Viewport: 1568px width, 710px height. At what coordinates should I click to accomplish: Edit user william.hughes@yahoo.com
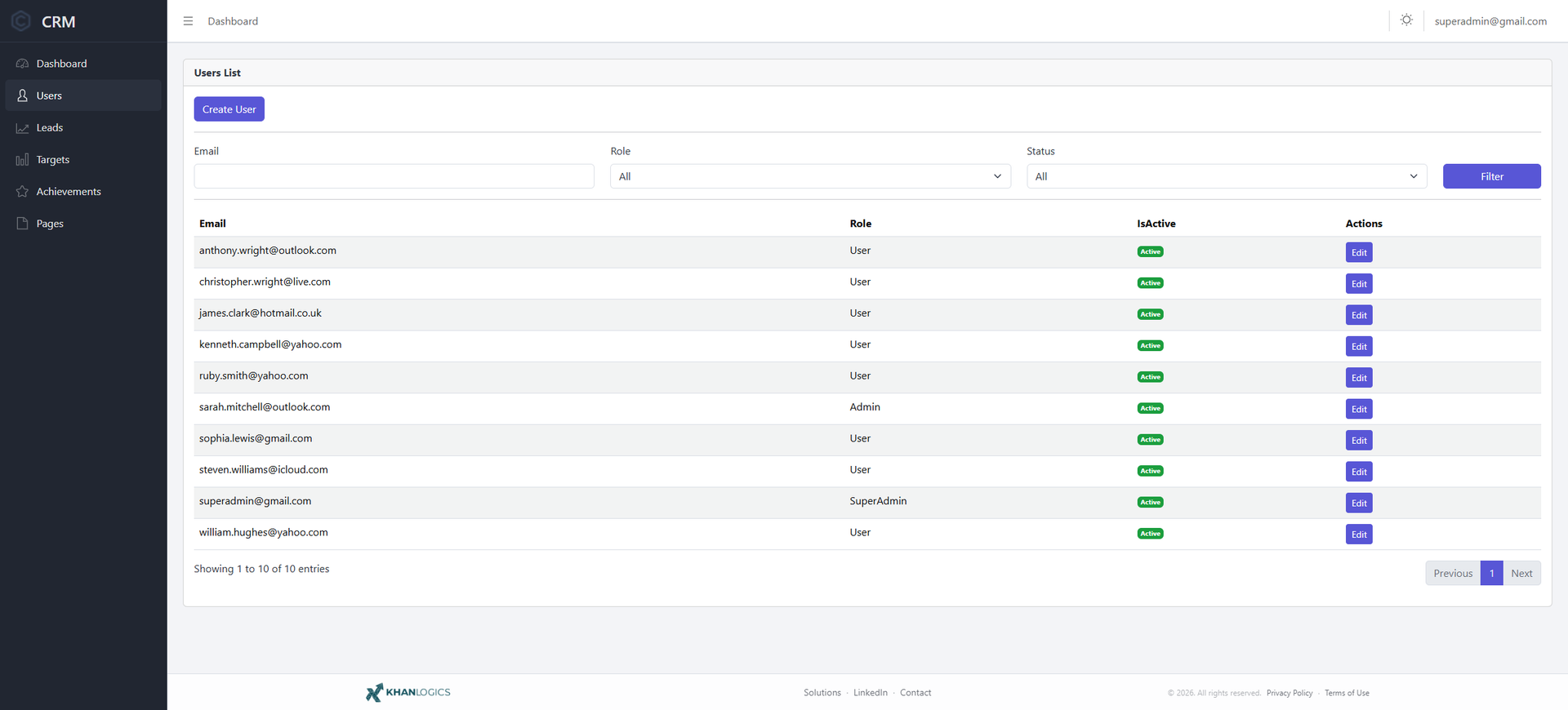(1359, 535)
